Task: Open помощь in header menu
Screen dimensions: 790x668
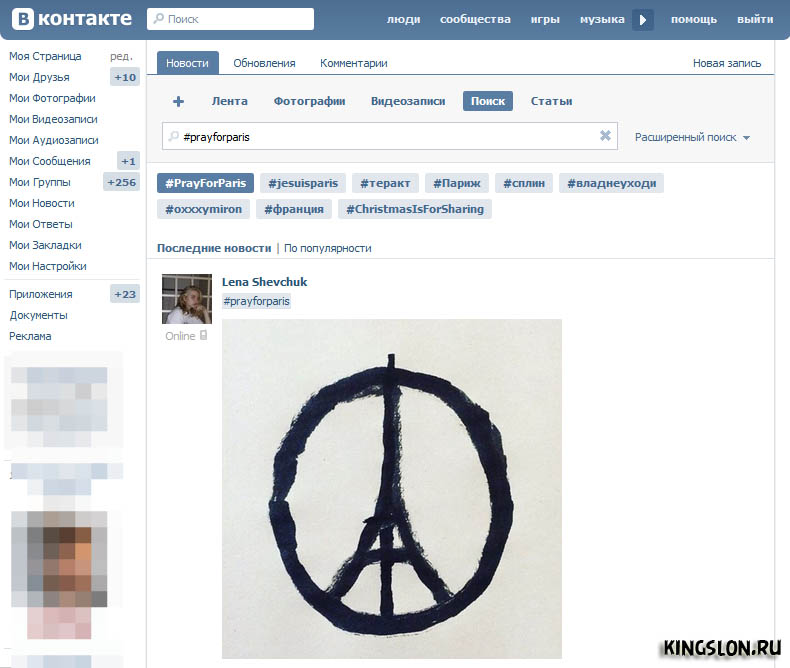Action: pyautogui.click(x=694, y=19)
